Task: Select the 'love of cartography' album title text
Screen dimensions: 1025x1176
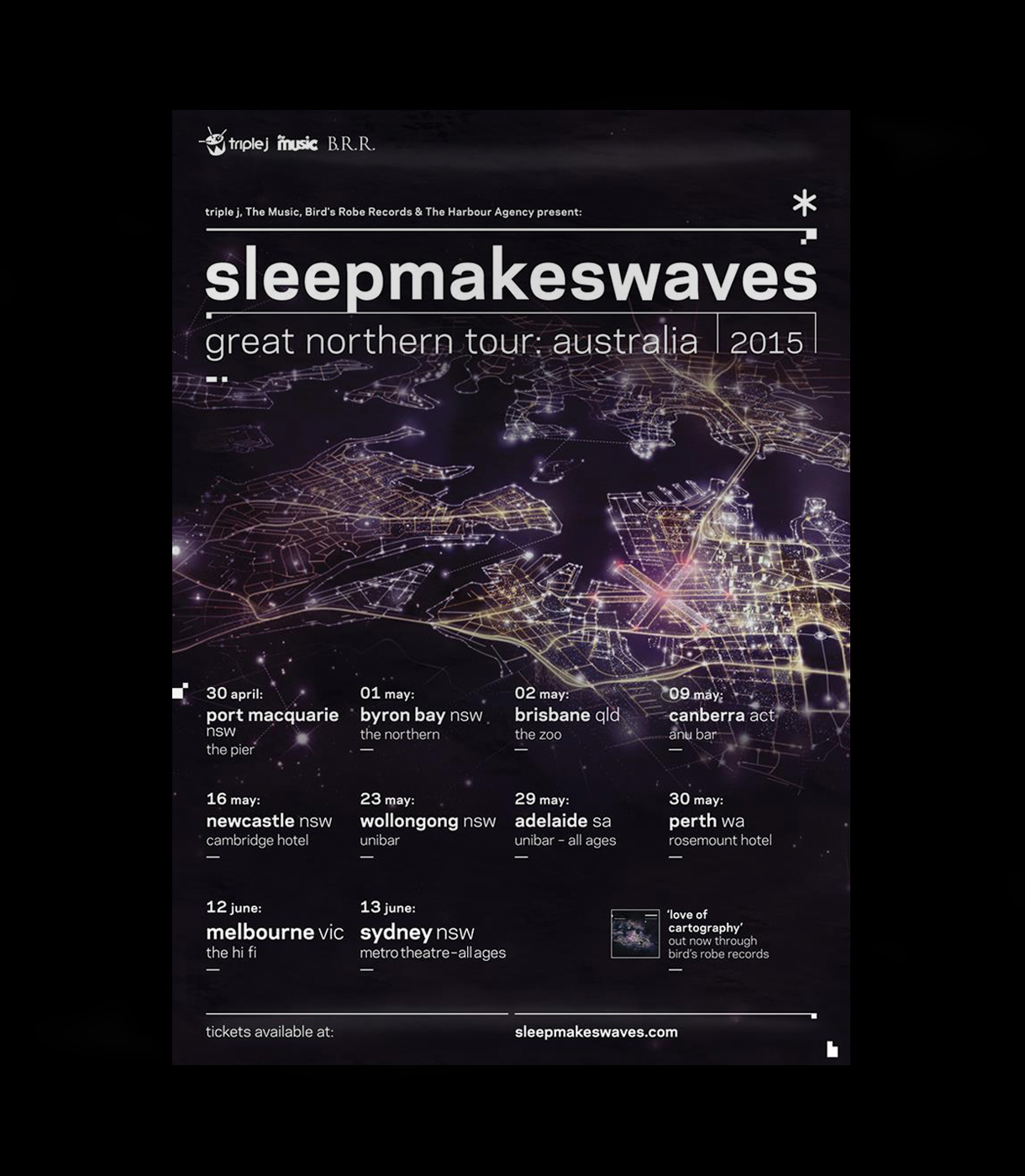Action: (x=705, y=921)
